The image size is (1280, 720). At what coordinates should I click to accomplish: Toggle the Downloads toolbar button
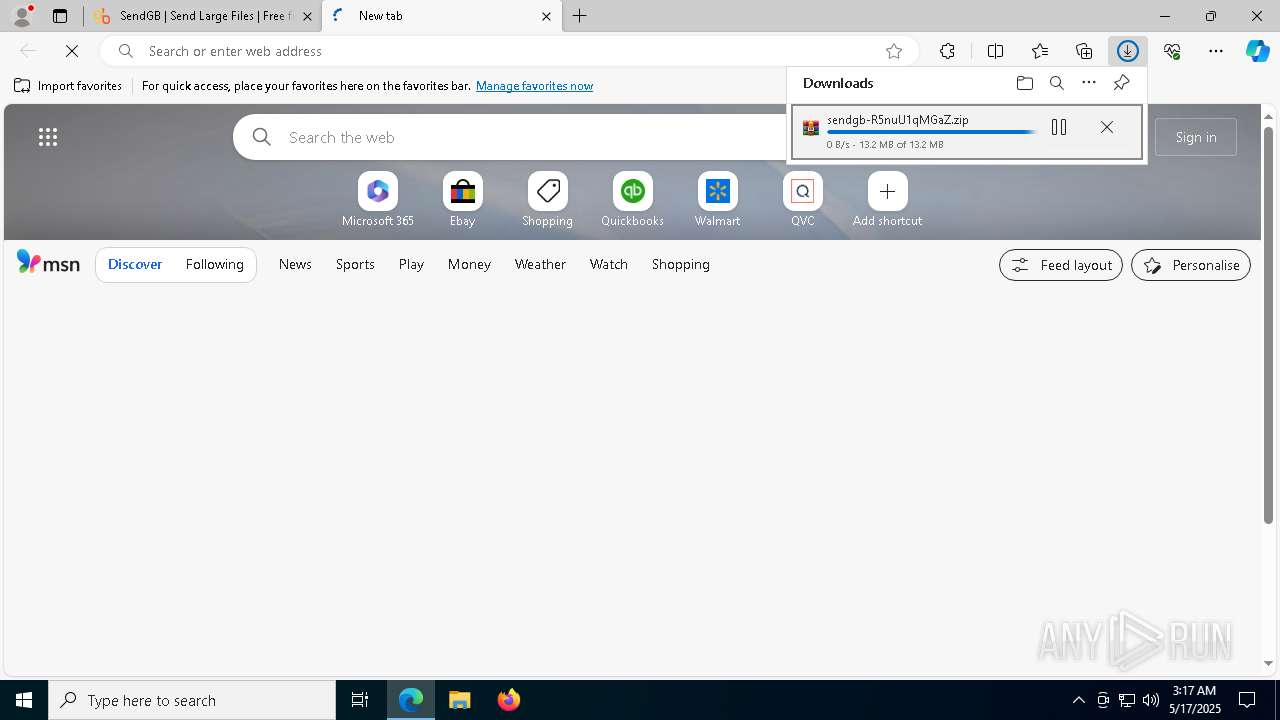pos(1128,51)
